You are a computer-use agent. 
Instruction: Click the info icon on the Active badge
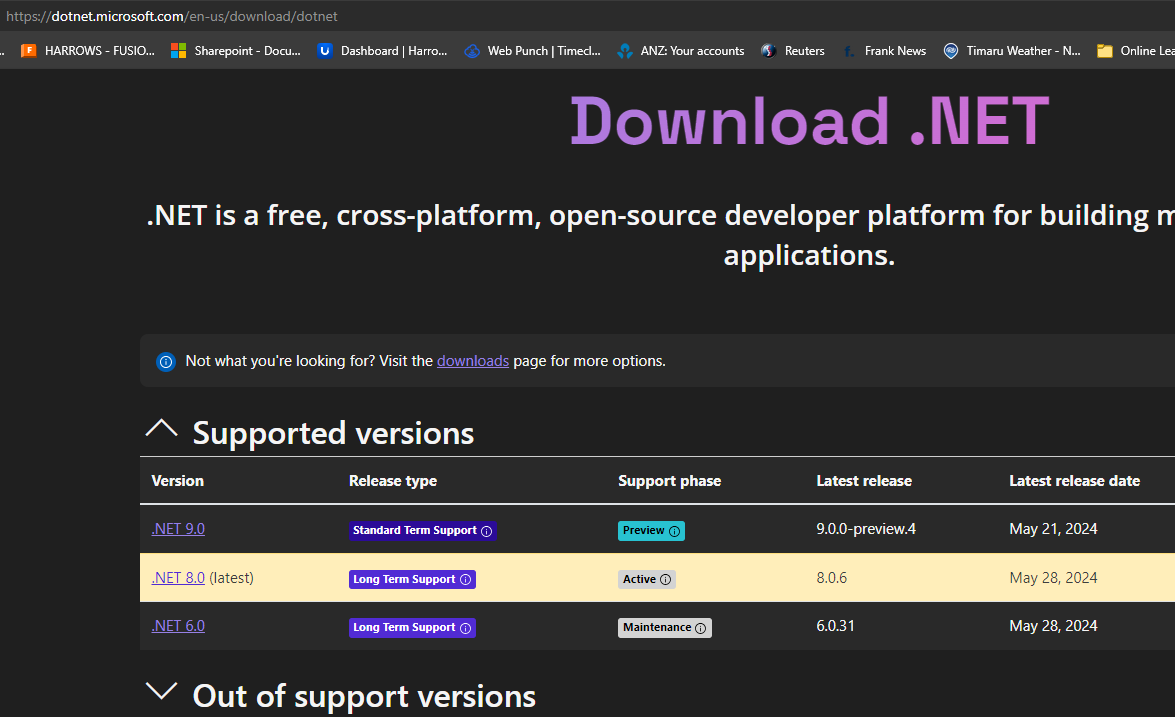pos(665,580)
